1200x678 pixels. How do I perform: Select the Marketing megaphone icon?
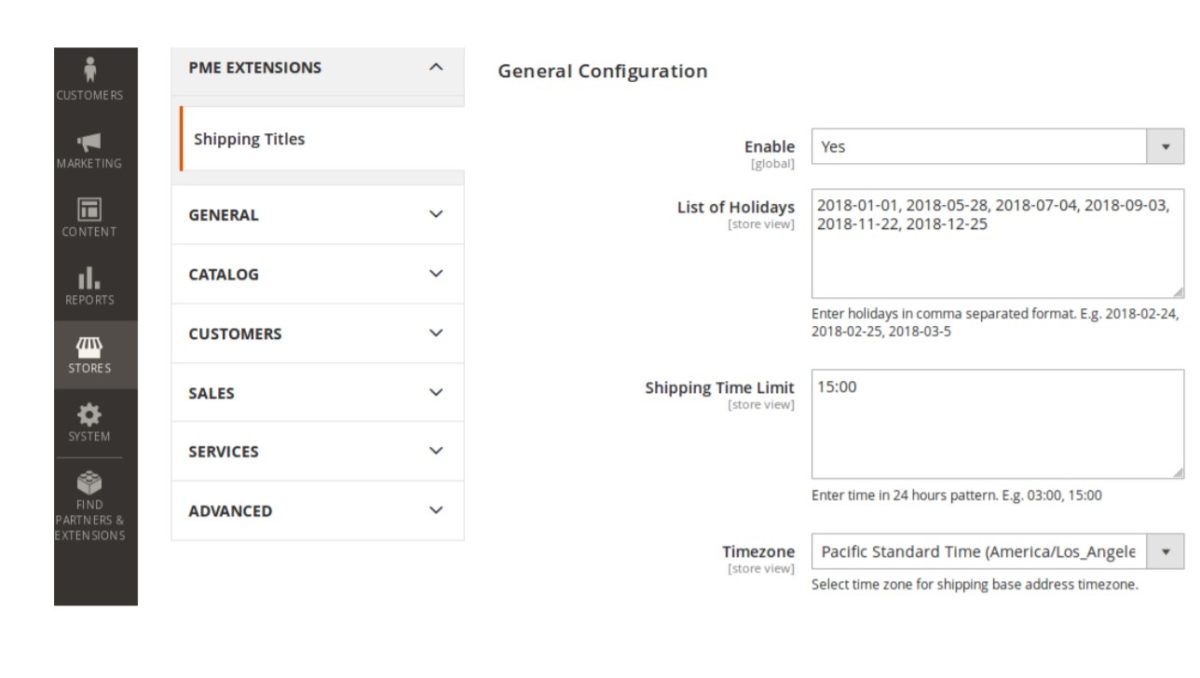pos(90,143)
